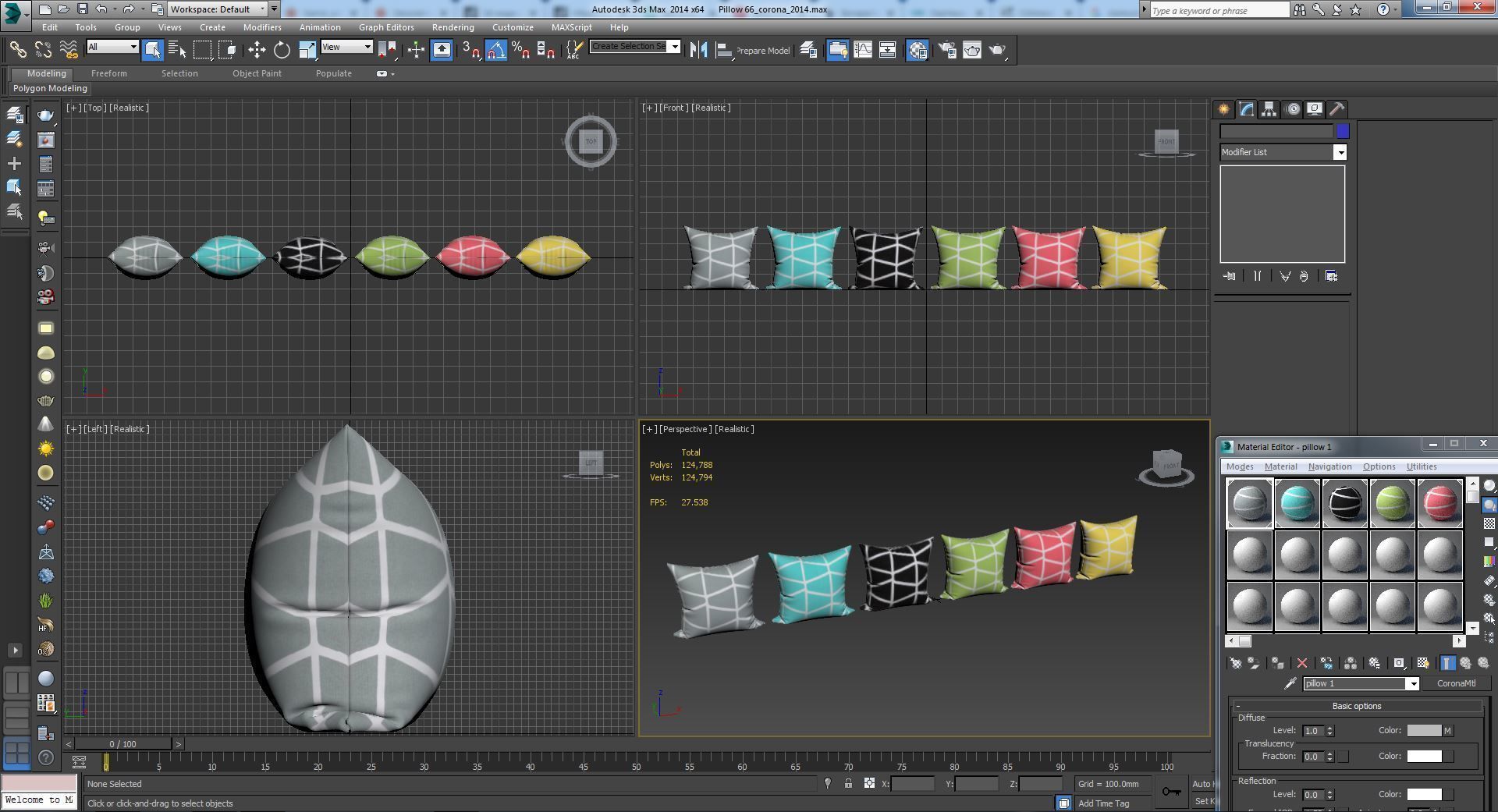This screenshot has height=812, width=1498.
Task: Click Get Material in Material Editor
Action: pyautogui.click(x=1236, y=663)
